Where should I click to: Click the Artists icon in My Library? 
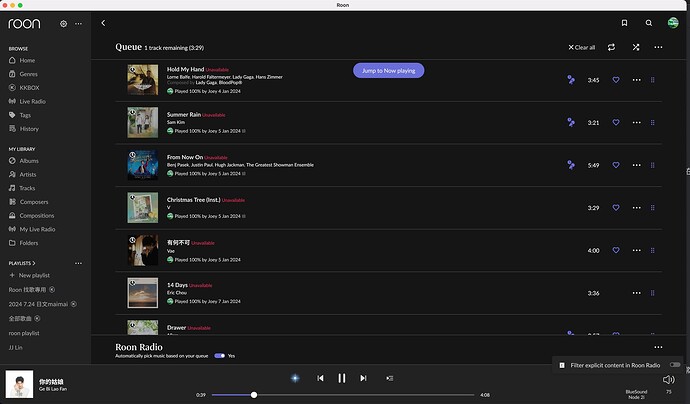(12, 174)
